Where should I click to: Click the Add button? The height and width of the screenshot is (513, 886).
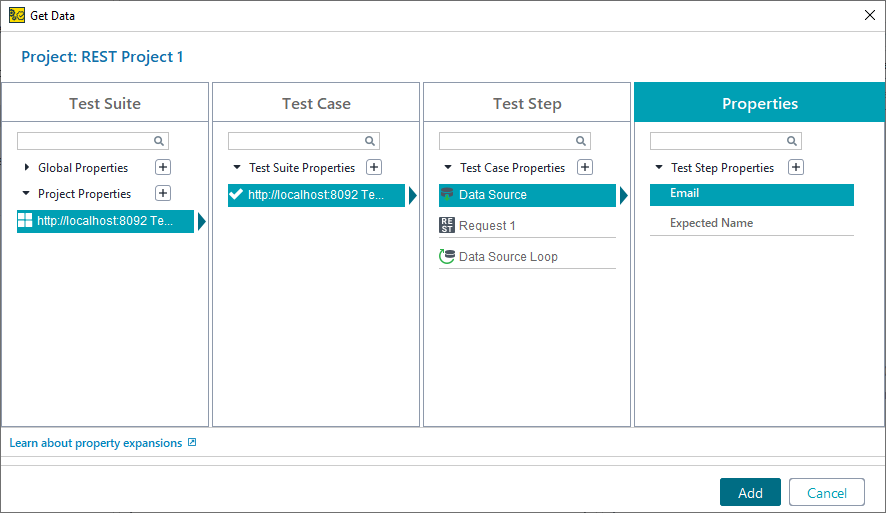(x=750, y=493)
